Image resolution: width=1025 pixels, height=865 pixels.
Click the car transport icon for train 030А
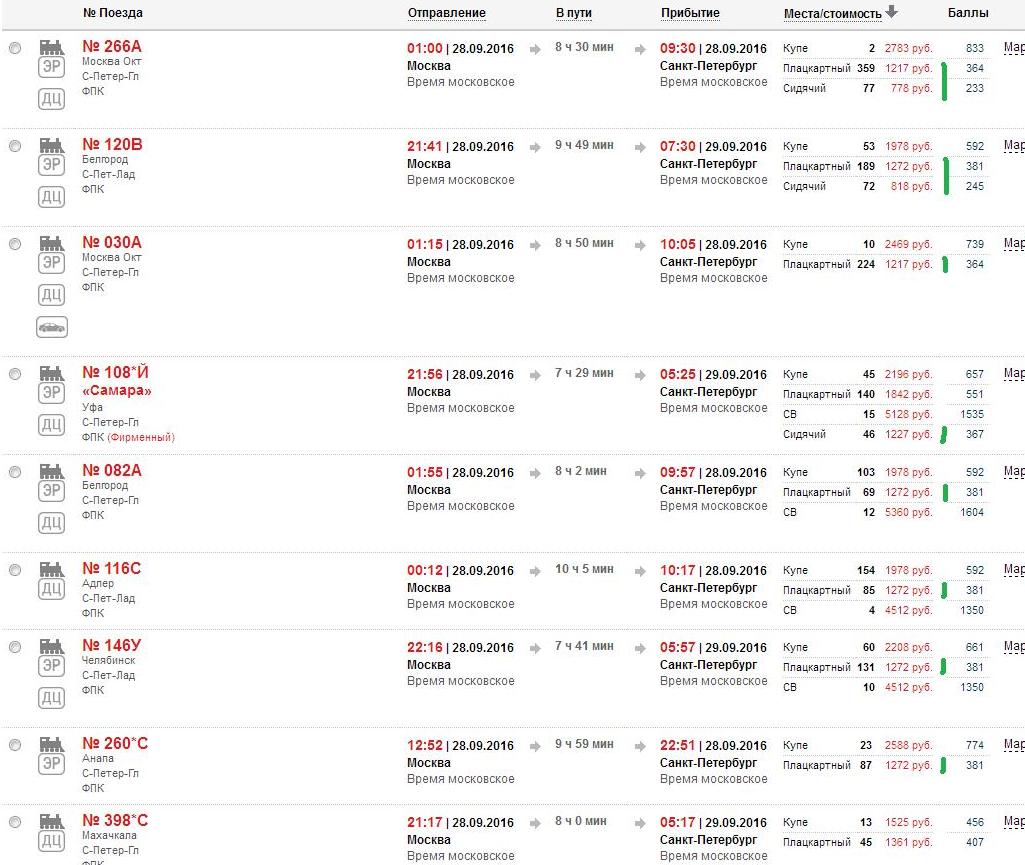51,327
